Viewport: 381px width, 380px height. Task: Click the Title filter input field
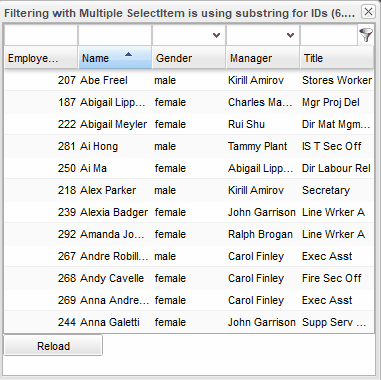(329, 35)
